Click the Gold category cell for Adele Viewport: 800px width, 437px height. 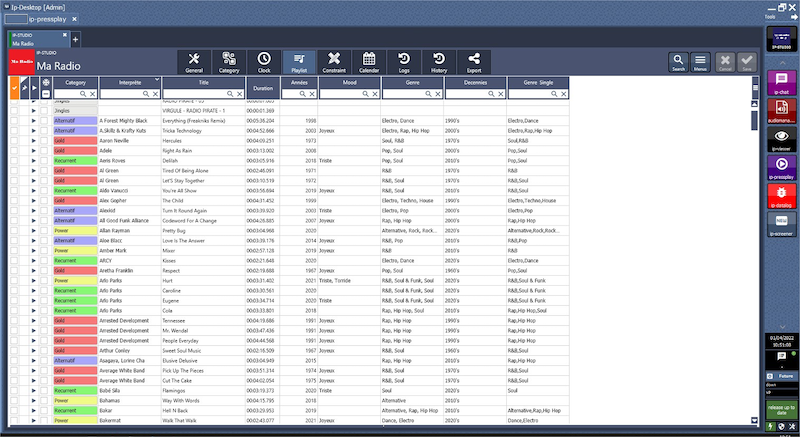tap(76, 150)
